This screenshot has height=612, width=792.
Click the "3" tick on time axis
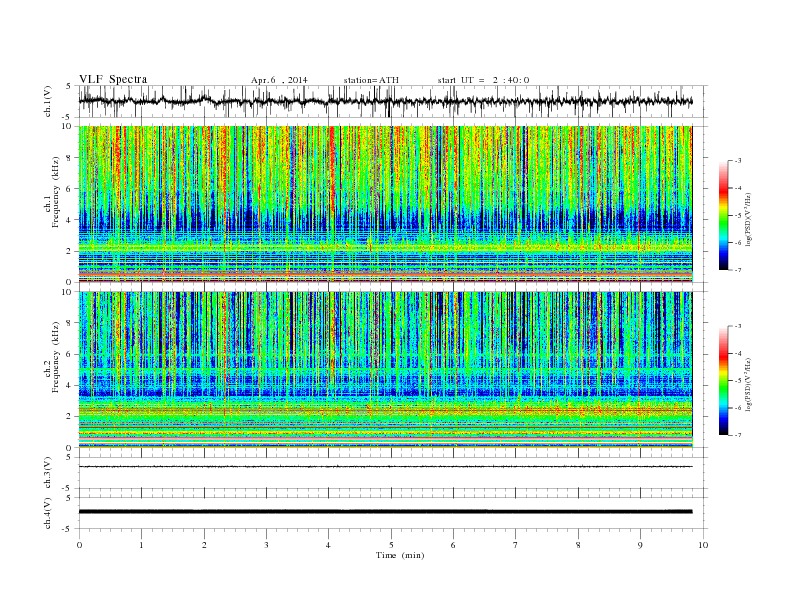point(266,545)
